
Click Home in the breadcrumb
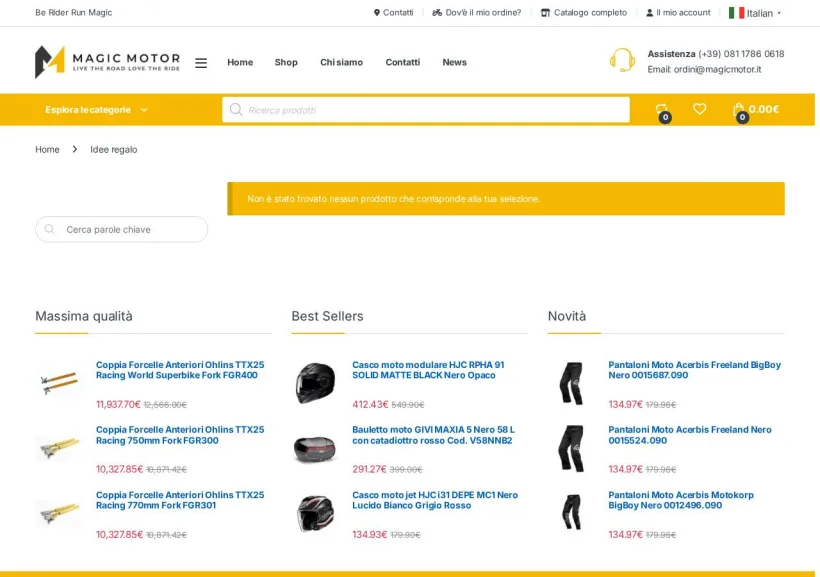coord(47,150)
